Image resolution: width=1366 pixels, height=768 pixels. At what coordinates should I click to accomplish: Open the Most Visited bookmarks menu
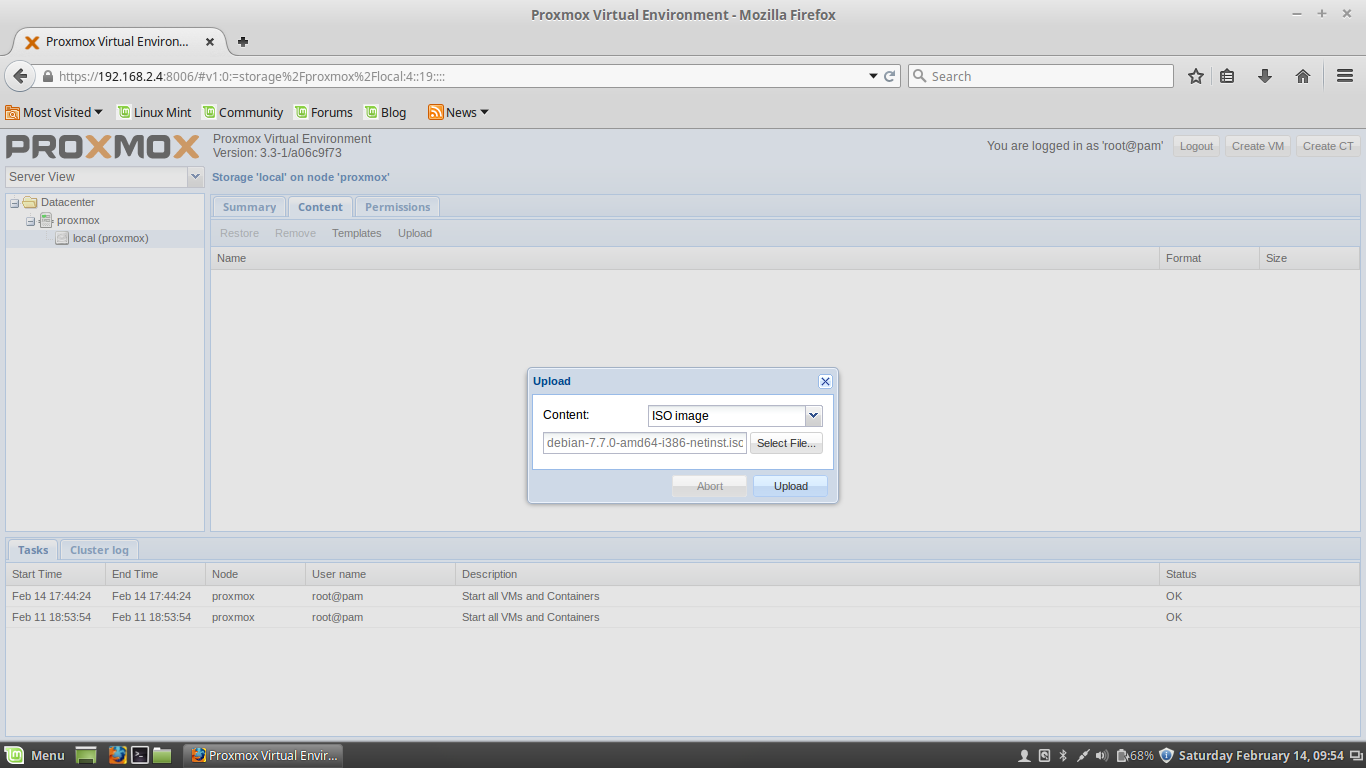coord(54,112)
